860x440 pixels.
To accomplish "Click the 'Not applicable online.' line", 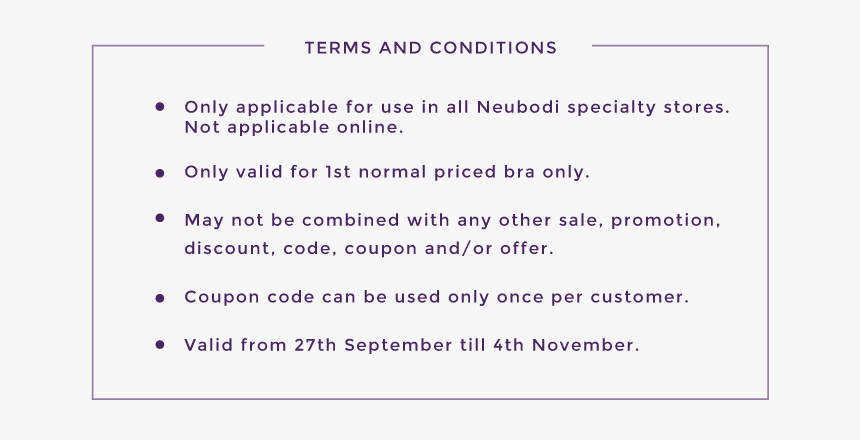I will point(293,127).
